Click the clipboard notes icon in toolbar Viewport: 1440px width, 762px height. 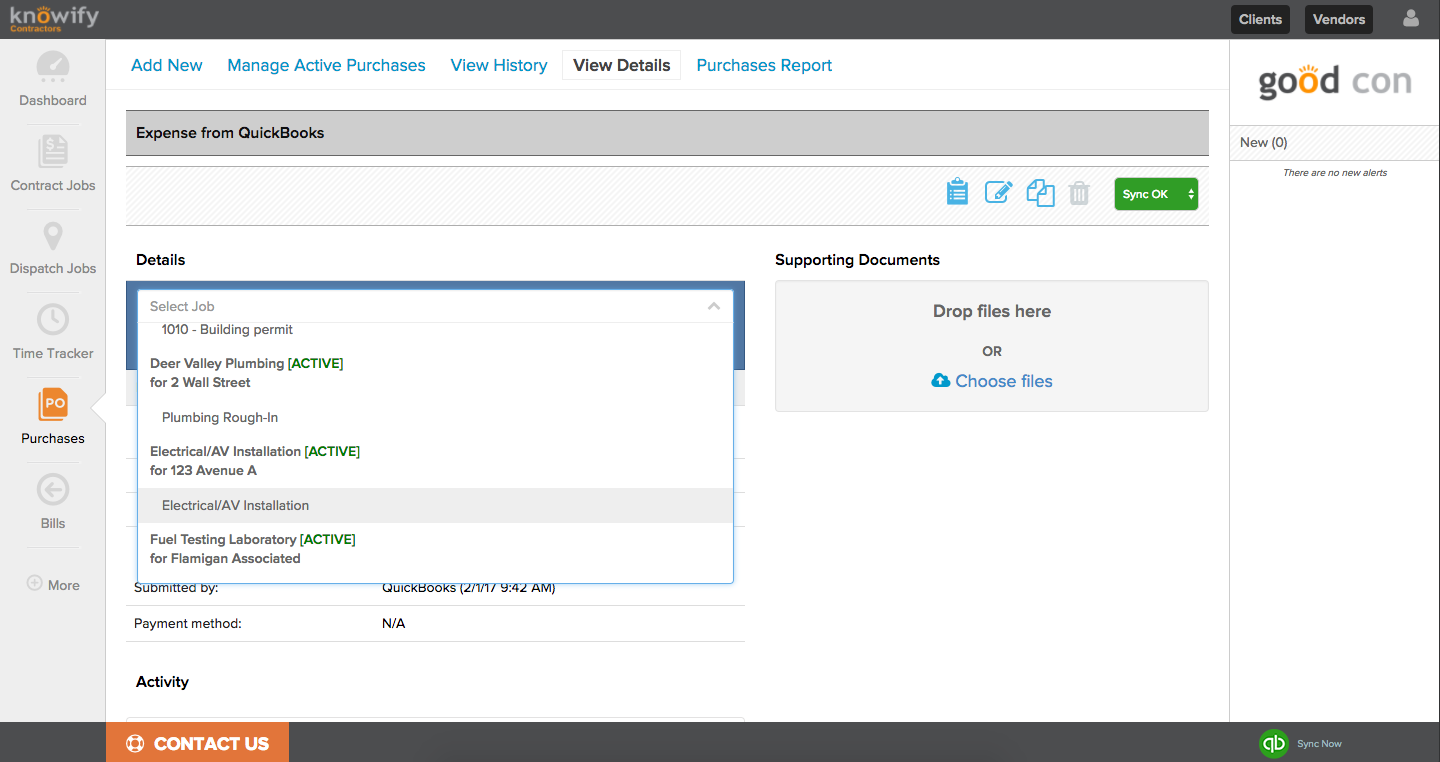point(957,192)
